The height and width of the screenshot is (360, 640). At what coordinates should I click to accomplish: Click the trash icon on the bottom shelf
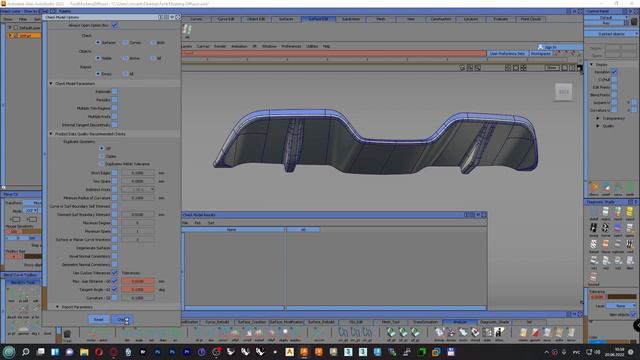tap(67, 334)
